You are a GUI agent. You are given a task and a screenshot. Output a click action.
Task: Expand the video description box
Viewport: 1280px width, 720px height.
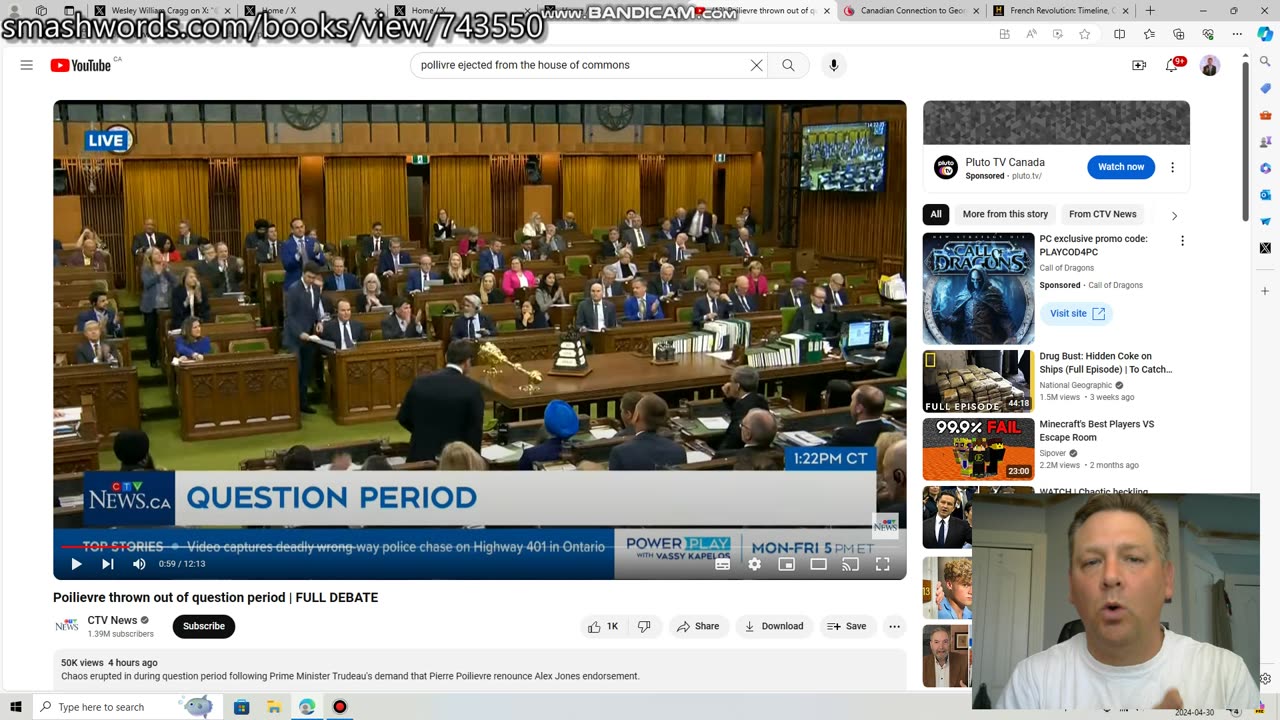click(480, 669)
